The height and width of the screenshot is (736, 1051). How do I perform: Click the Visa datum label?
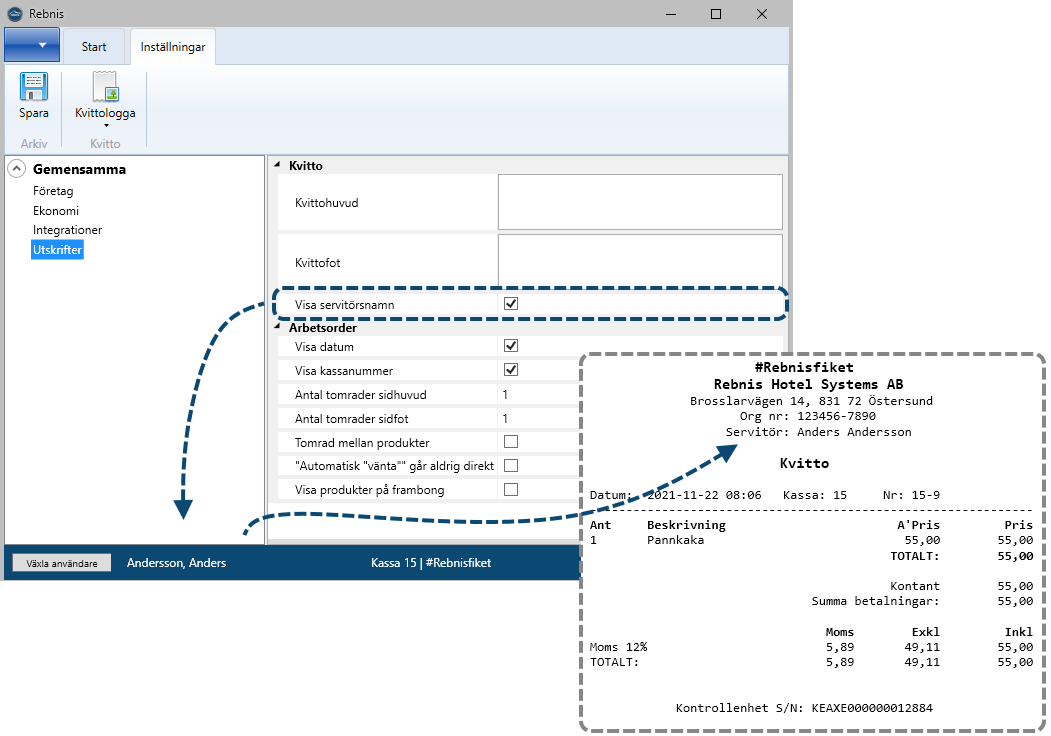click(324, 347)
